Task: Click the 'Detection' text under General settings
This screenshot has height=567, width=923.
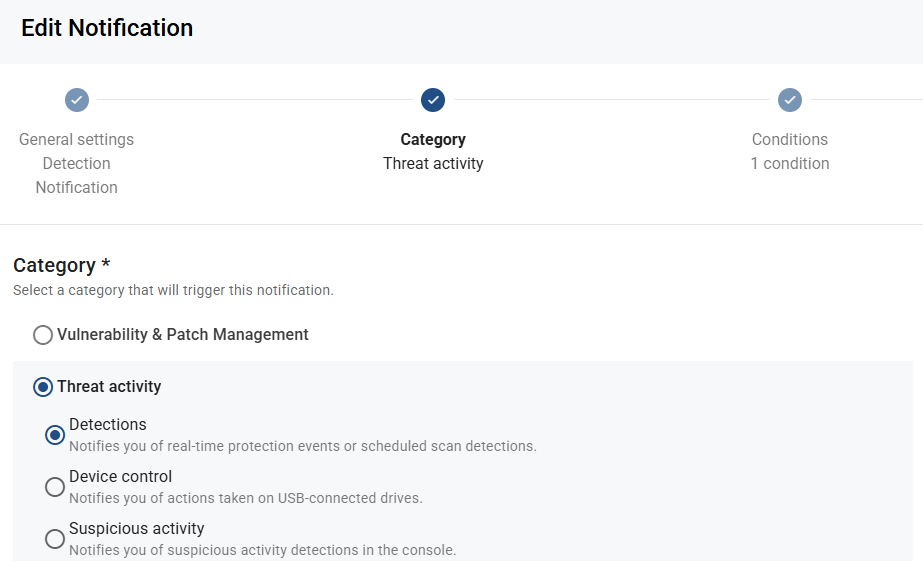Action: click(77, 164)
